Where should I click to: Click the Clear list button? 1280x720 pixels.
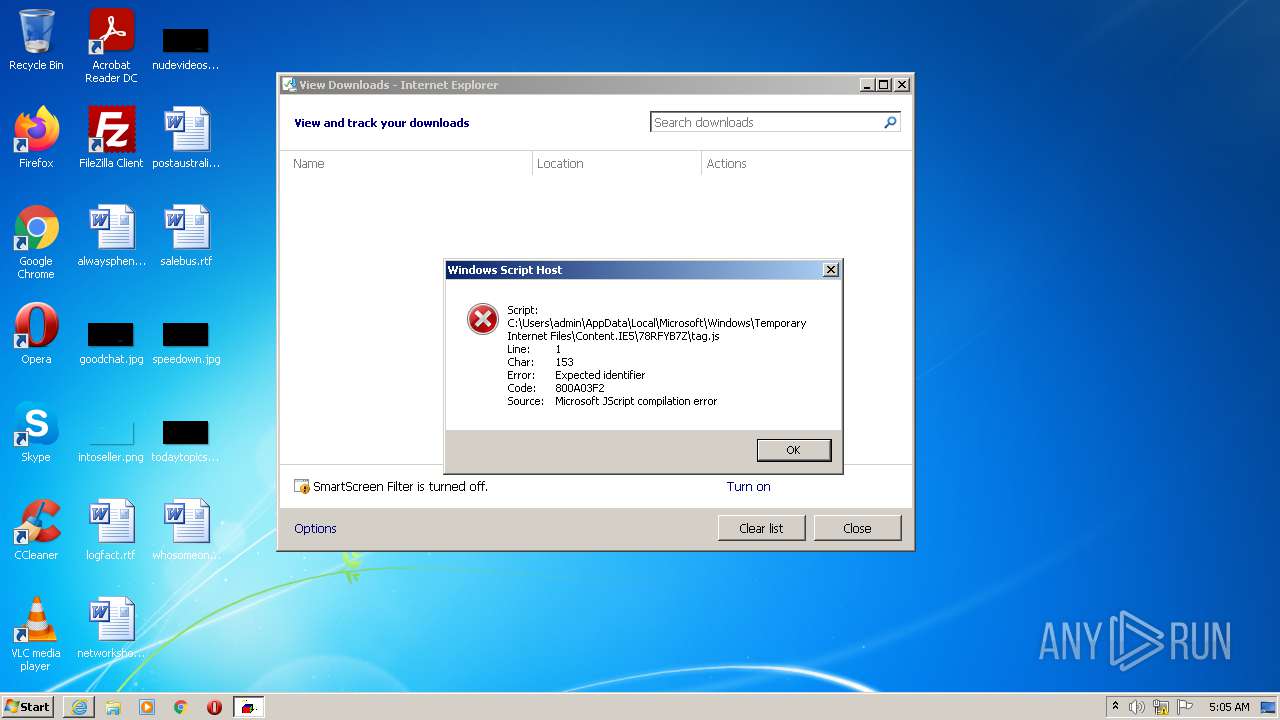coord(761,528)
